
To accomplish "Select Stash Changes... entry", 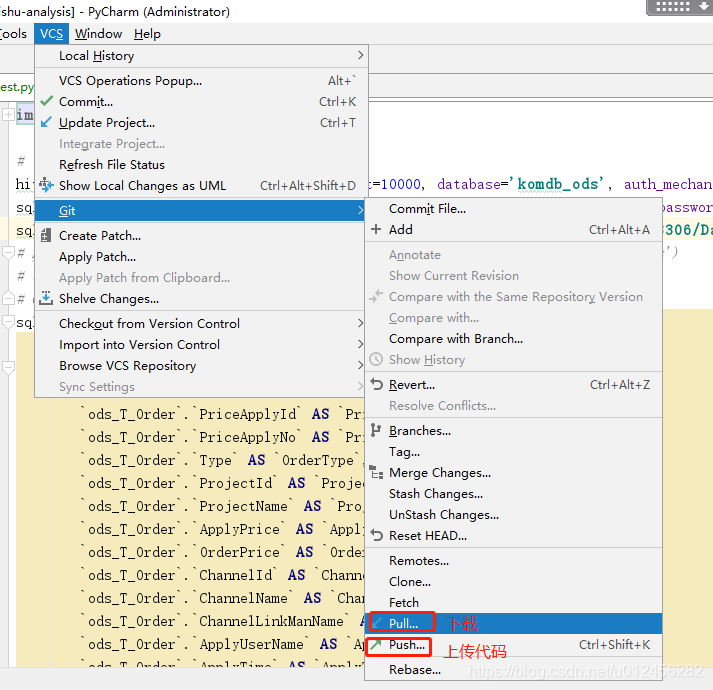I will coord(513,494).
